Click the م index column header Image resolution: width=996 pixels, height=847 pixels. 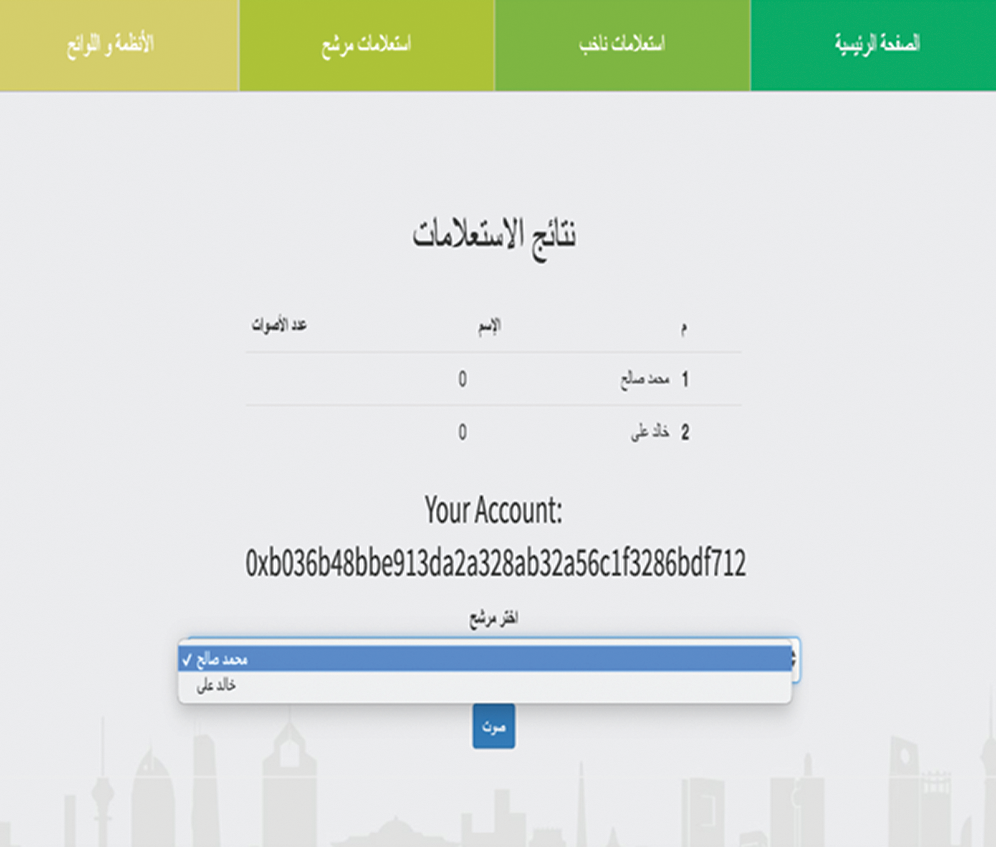[684, 327]
